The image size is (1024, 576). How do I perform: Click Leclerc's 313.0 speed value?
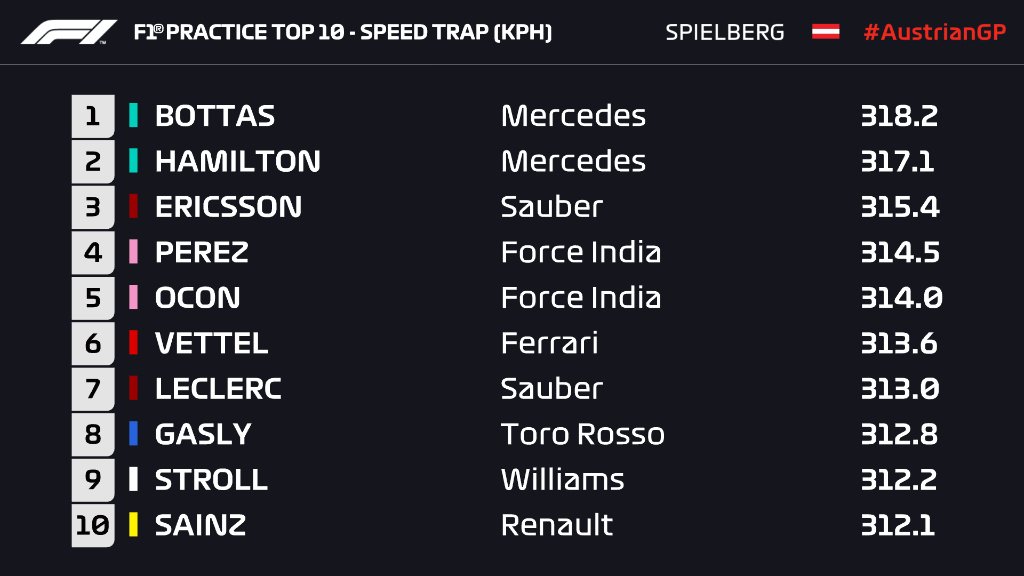tap(900, 389)
